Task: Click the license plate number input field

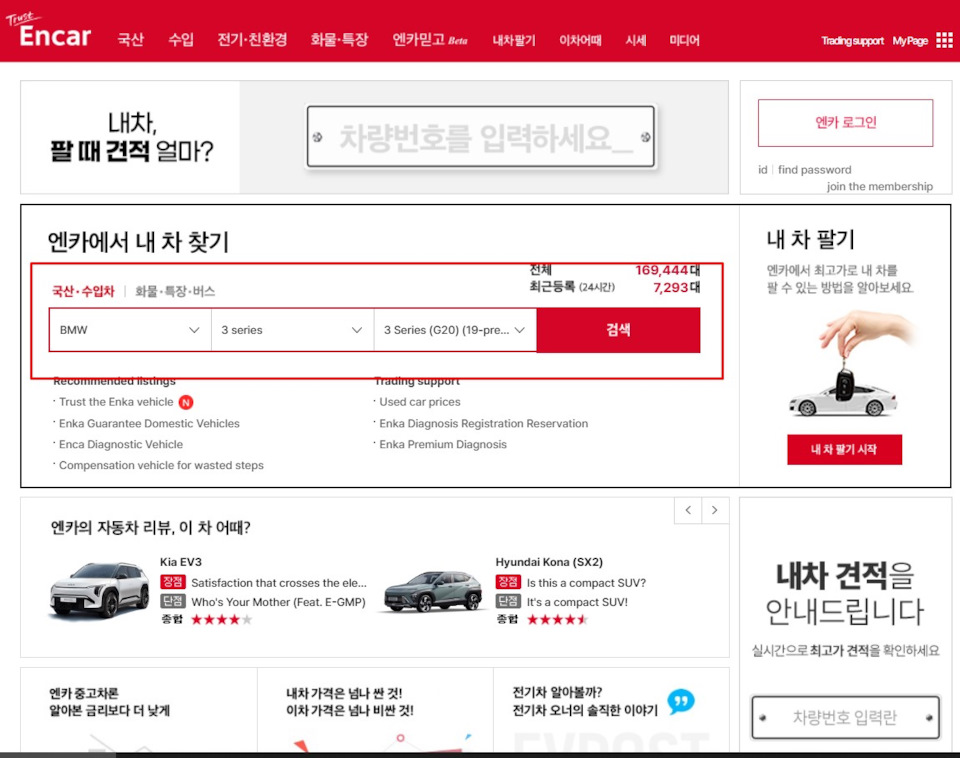Action: (481, 137)
